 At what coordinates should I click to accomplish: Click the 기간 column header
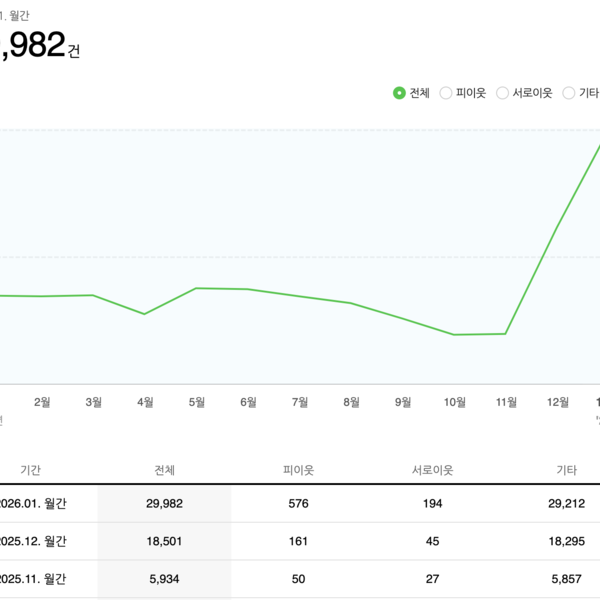point(31,470)
